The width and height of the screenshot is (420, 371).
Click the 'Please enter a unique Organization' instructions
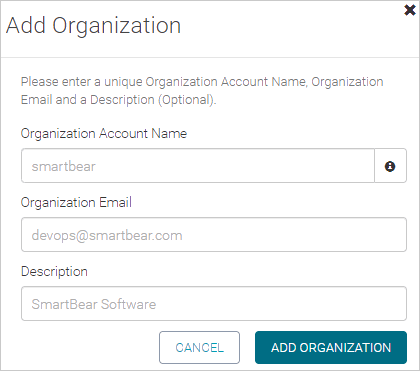coord(202,90)
